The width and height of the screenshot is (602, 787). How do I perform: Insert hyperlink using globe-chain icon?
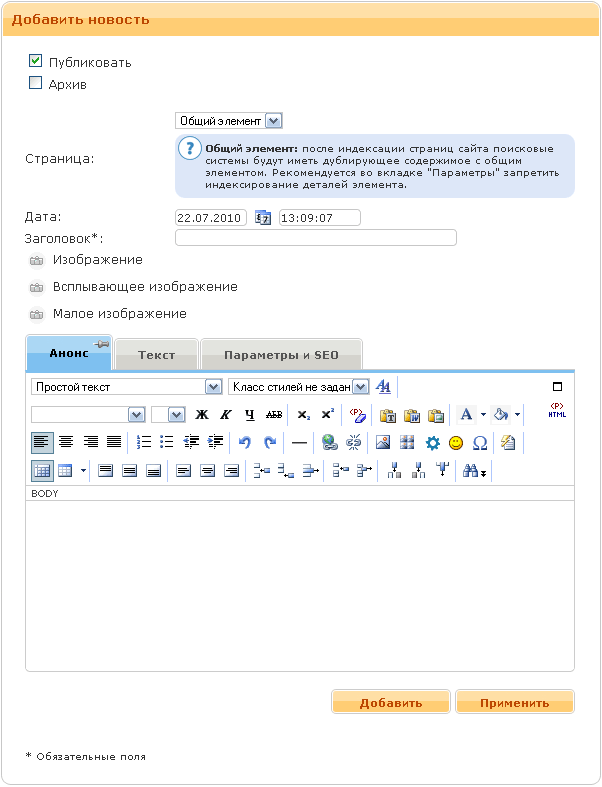(329, 442)
